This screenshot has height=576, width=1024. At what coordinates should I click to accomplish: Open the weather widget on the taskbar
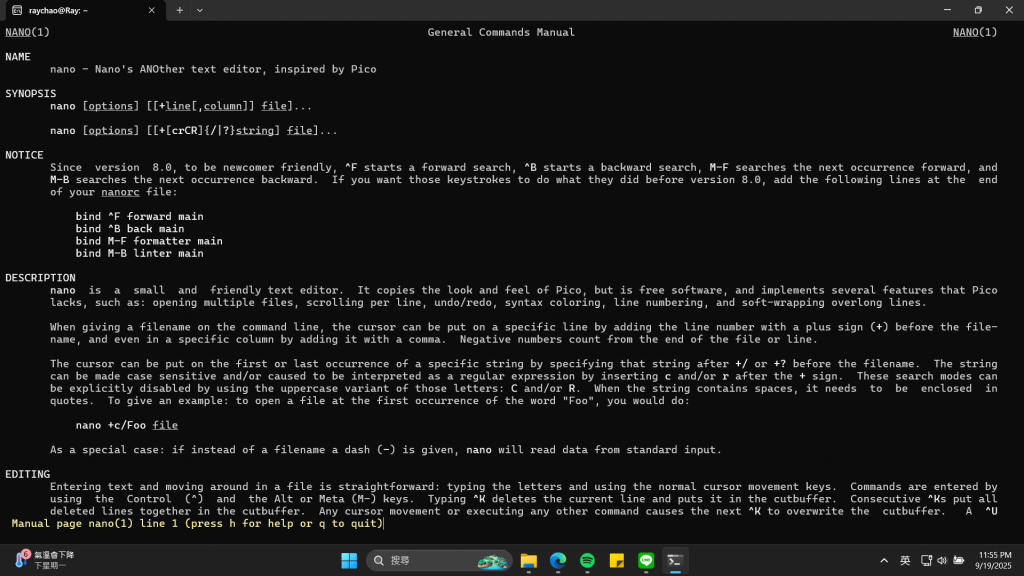pos(44,560)
